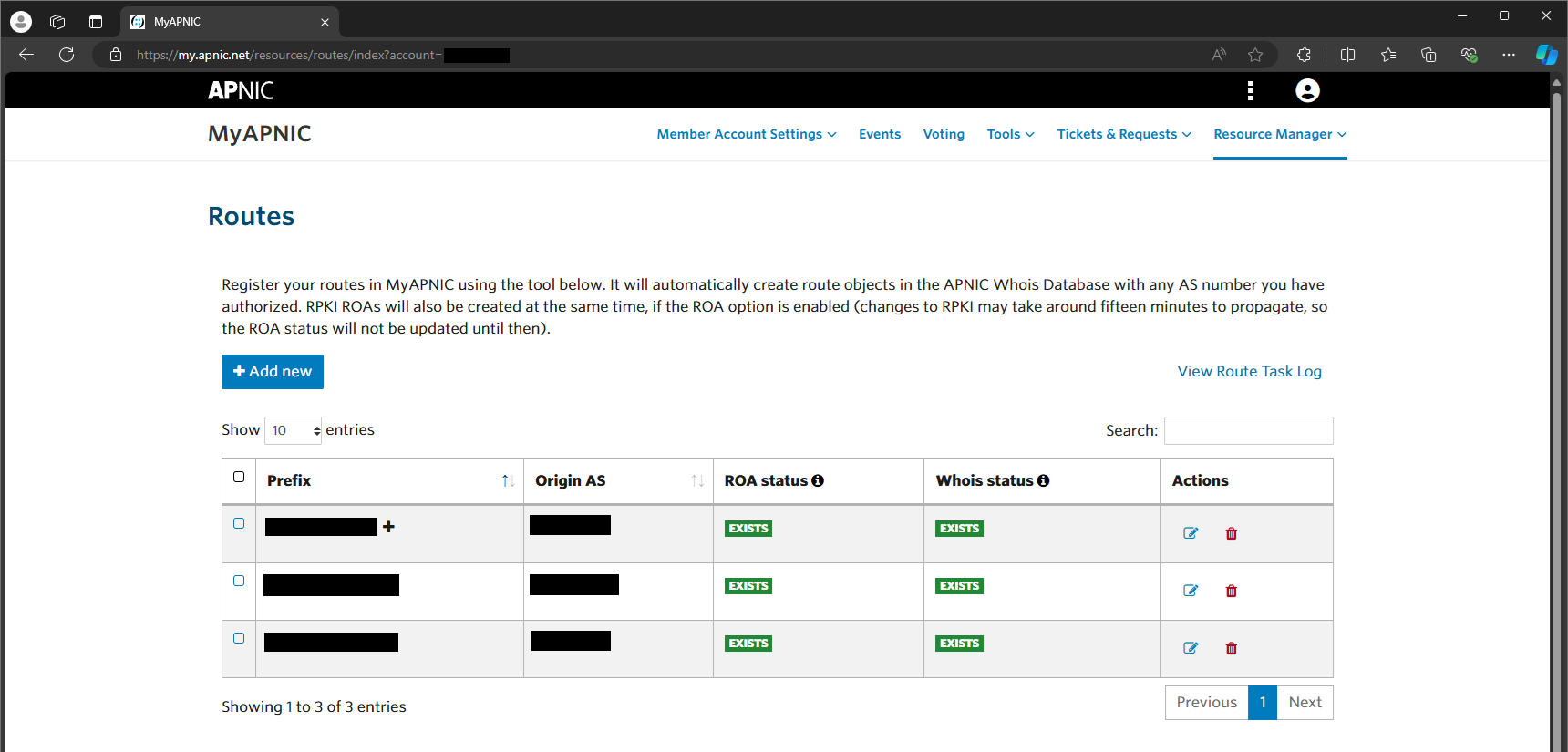
Task: Open browser essentials heart icon
Action: pos(1469,55)
